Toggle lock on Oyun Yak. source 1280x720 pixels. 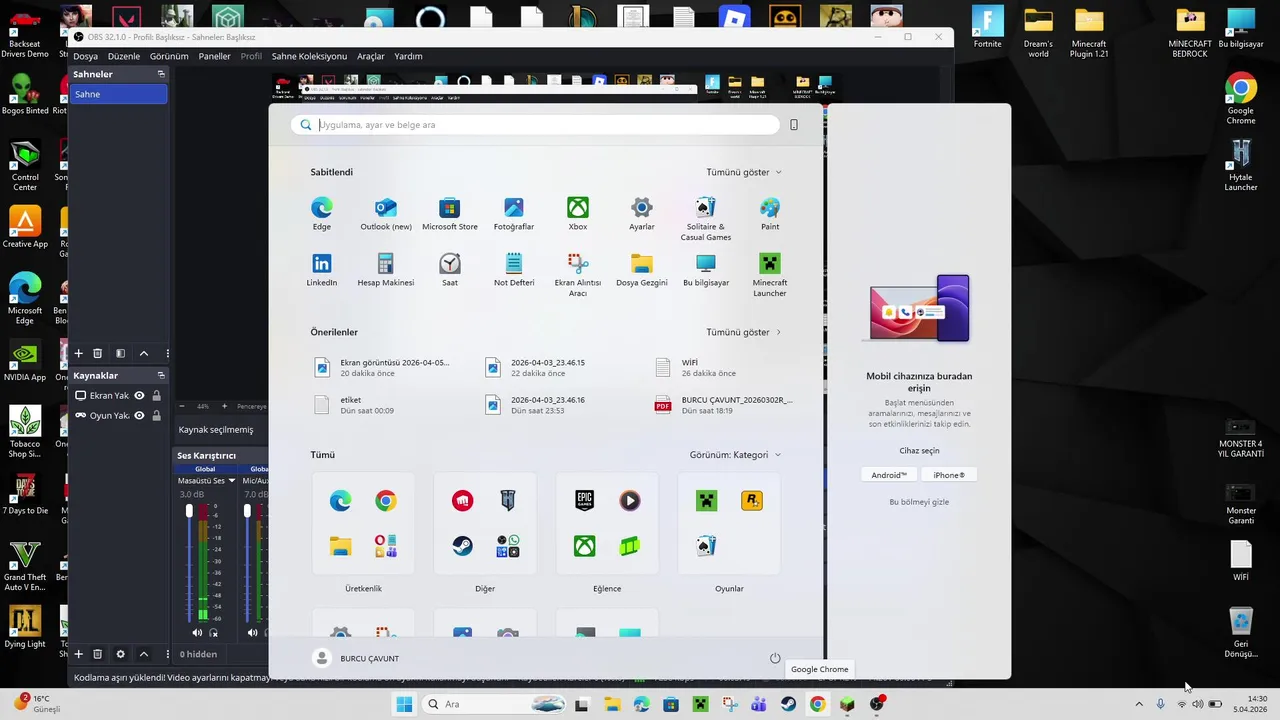(157, 416)
